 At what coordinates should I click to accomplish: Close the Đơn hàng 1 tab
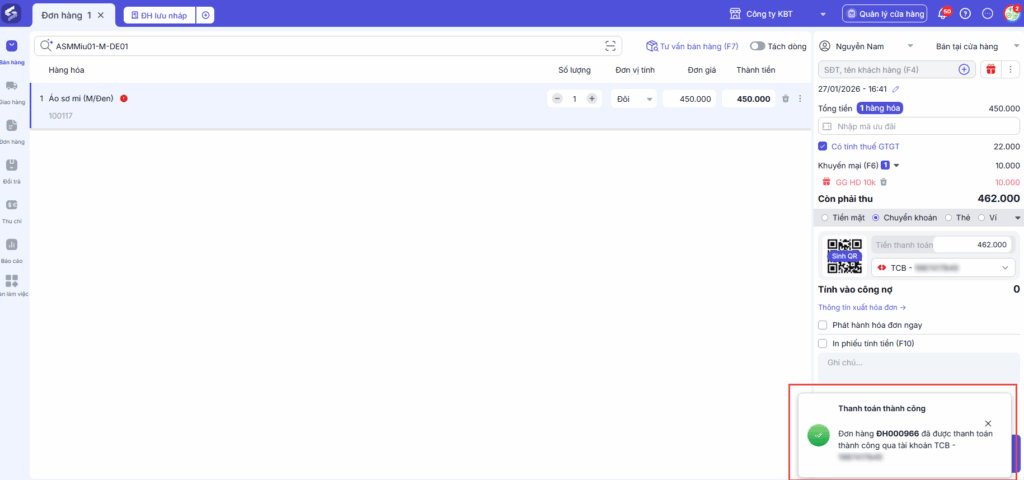pyautogui.click(x=100, y=14)
